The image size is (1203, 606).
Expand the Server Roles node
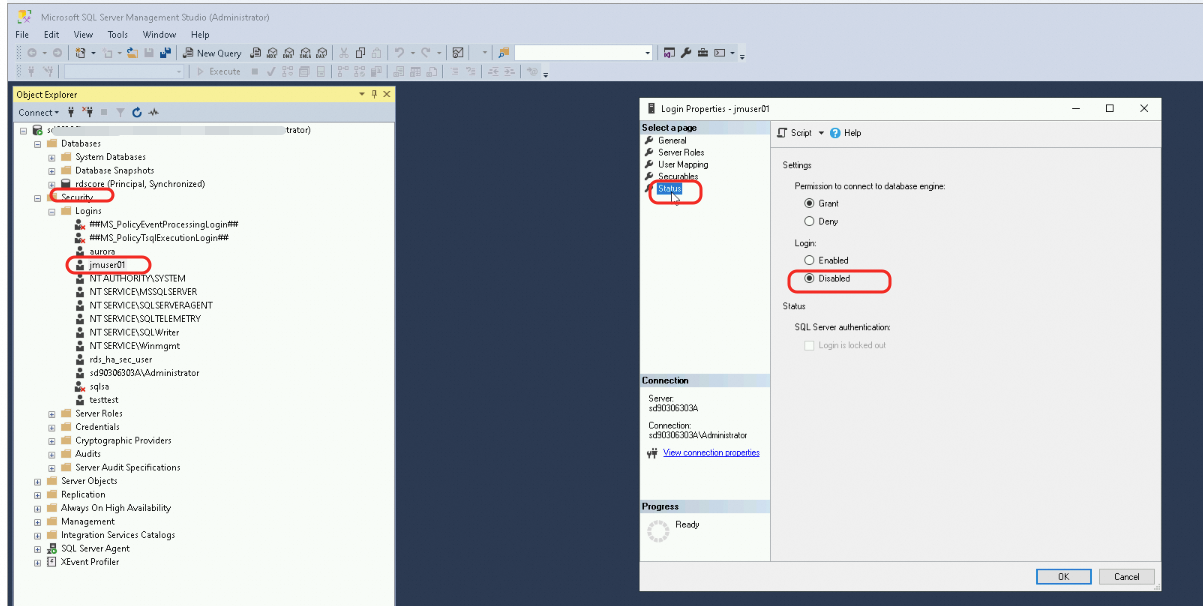point(52,414)
